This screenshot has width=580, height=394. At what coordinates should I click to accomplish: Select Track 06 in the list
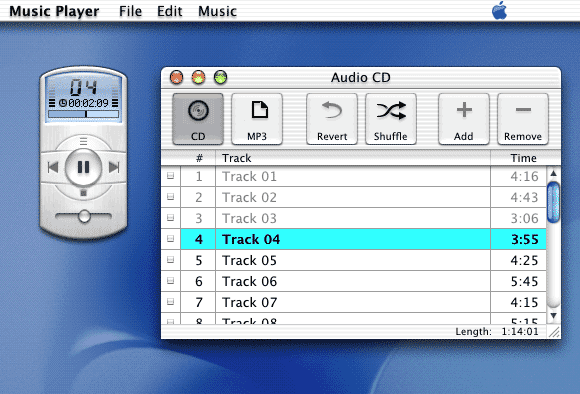click(353, 281)
